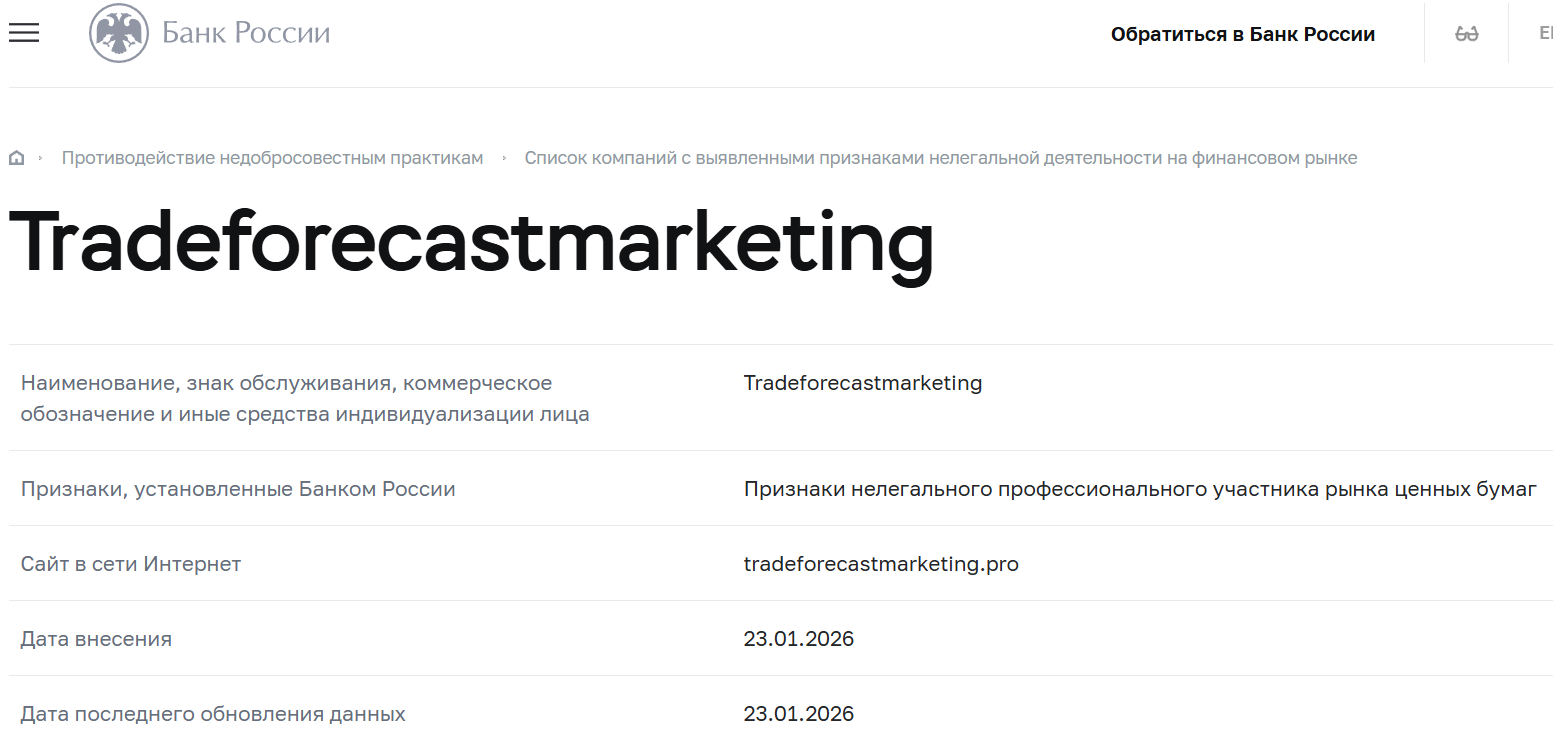Open the hamburger navigation menu

23,32
